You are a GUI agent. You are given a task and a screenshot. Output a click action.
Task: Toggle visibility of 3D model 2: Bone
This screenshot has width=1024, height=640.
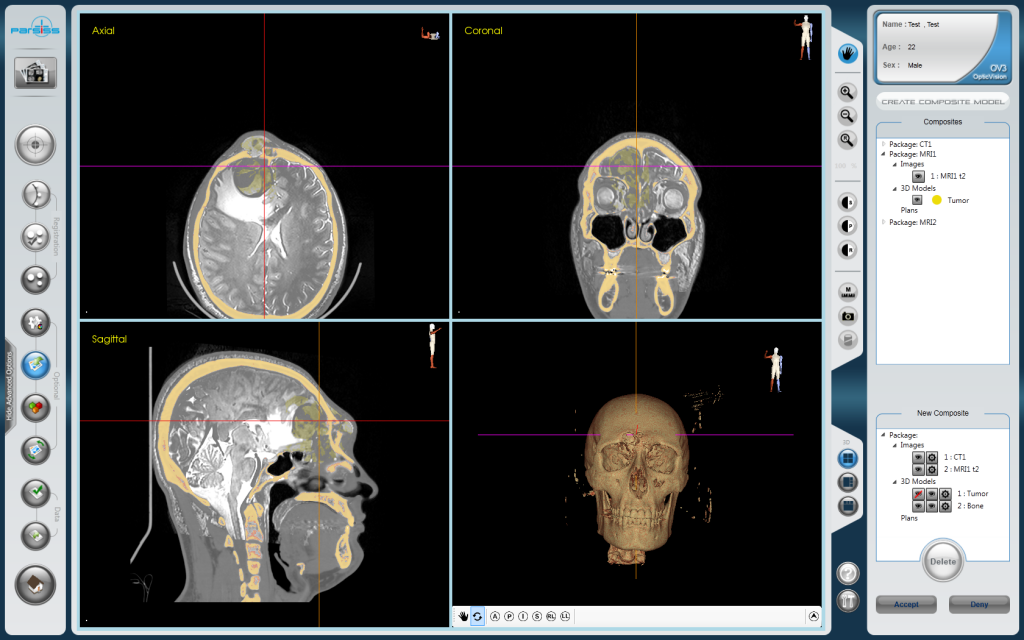pos(919,506)
